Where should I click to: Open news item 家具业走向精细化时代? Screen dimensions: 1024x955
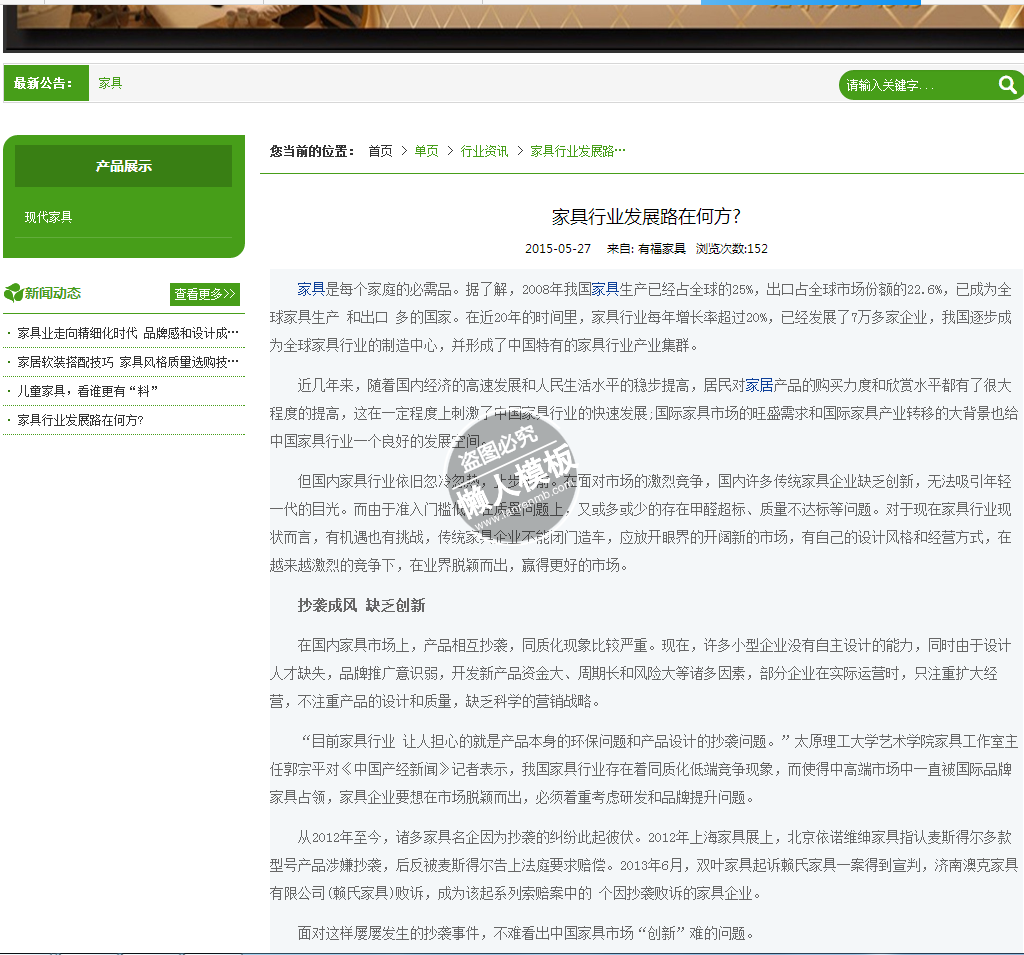point(128,333)
